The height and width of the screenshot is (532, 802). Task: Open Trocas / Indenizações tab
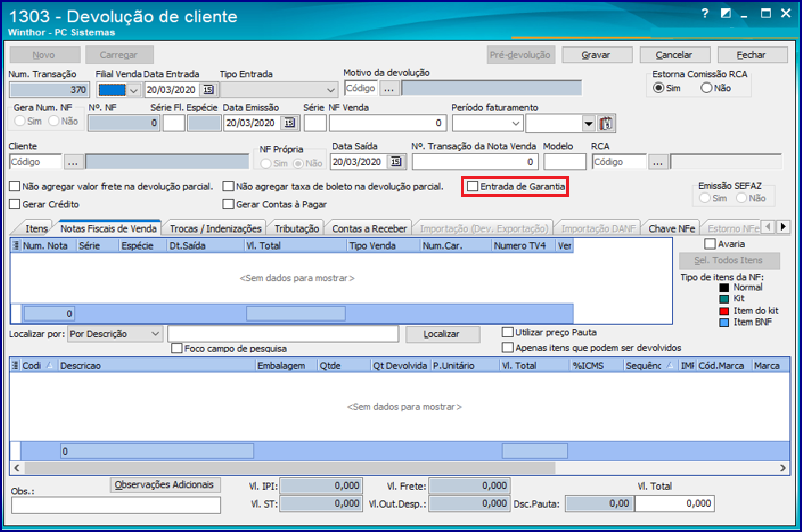point(215,229)
